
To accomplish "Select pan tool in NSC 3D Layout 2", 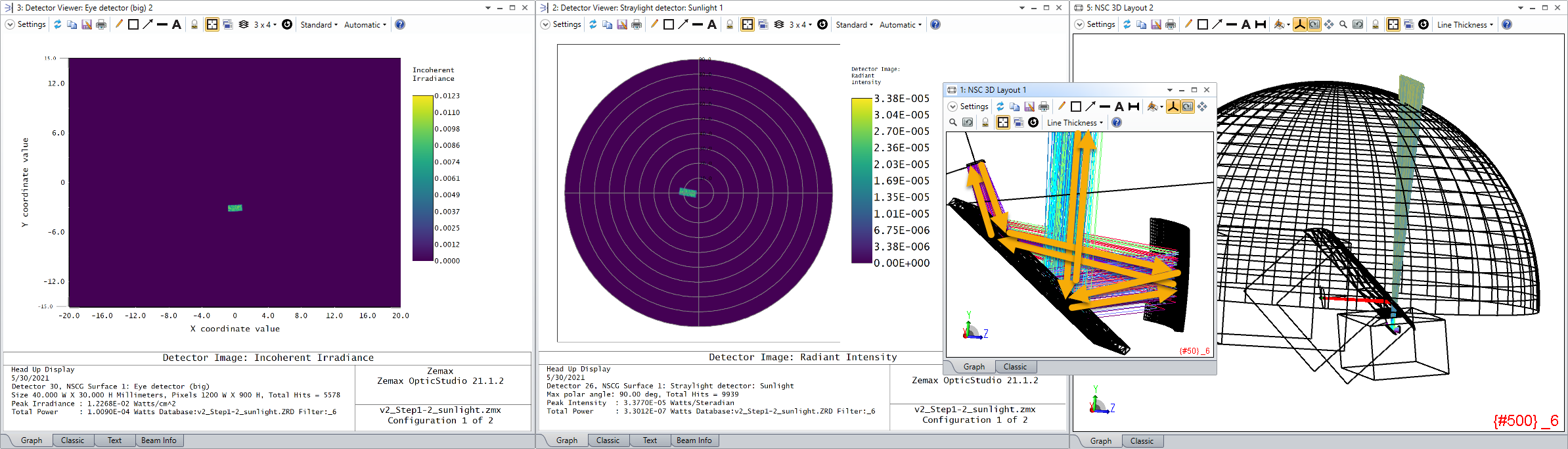I will [1329, 24].
